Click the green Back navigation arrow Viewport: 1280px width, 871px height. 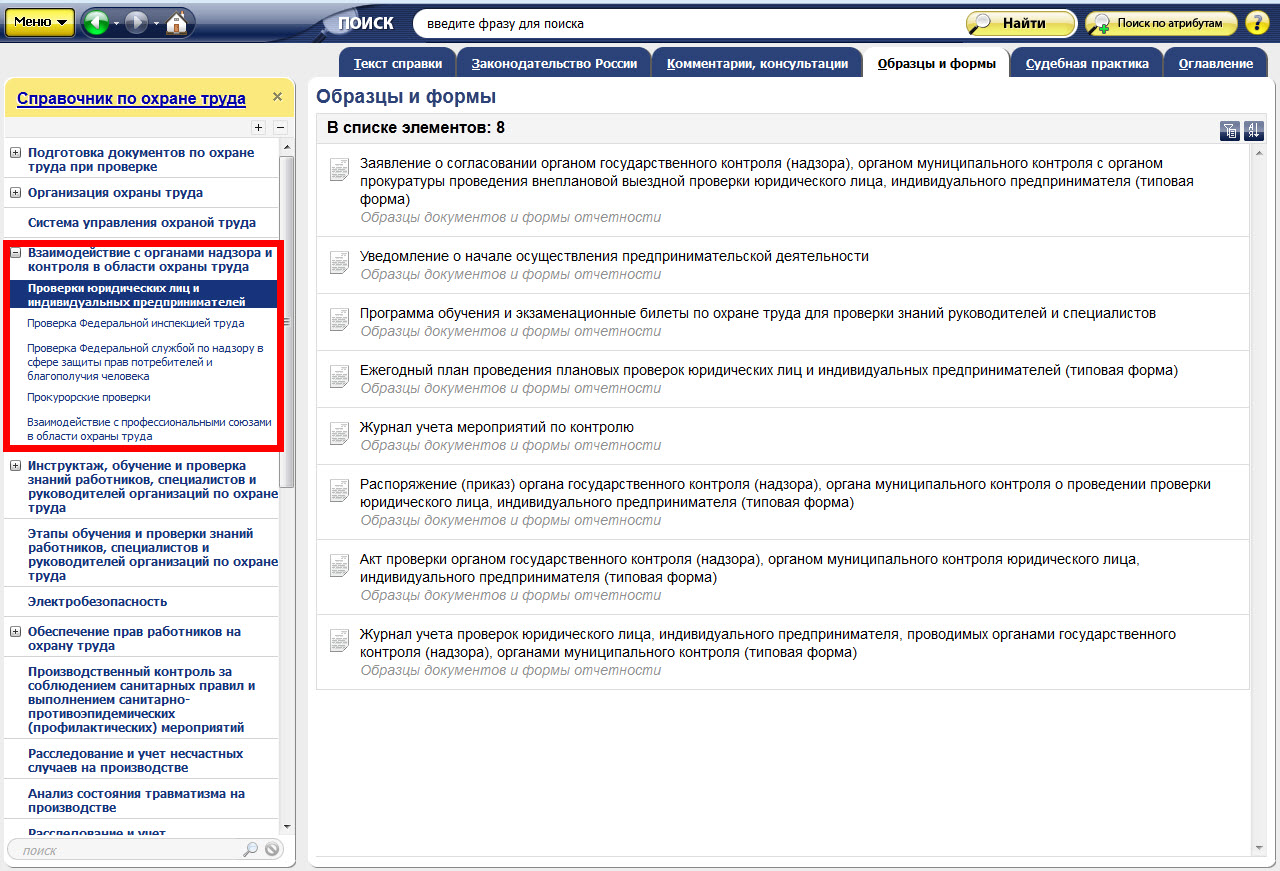point(96,22)
